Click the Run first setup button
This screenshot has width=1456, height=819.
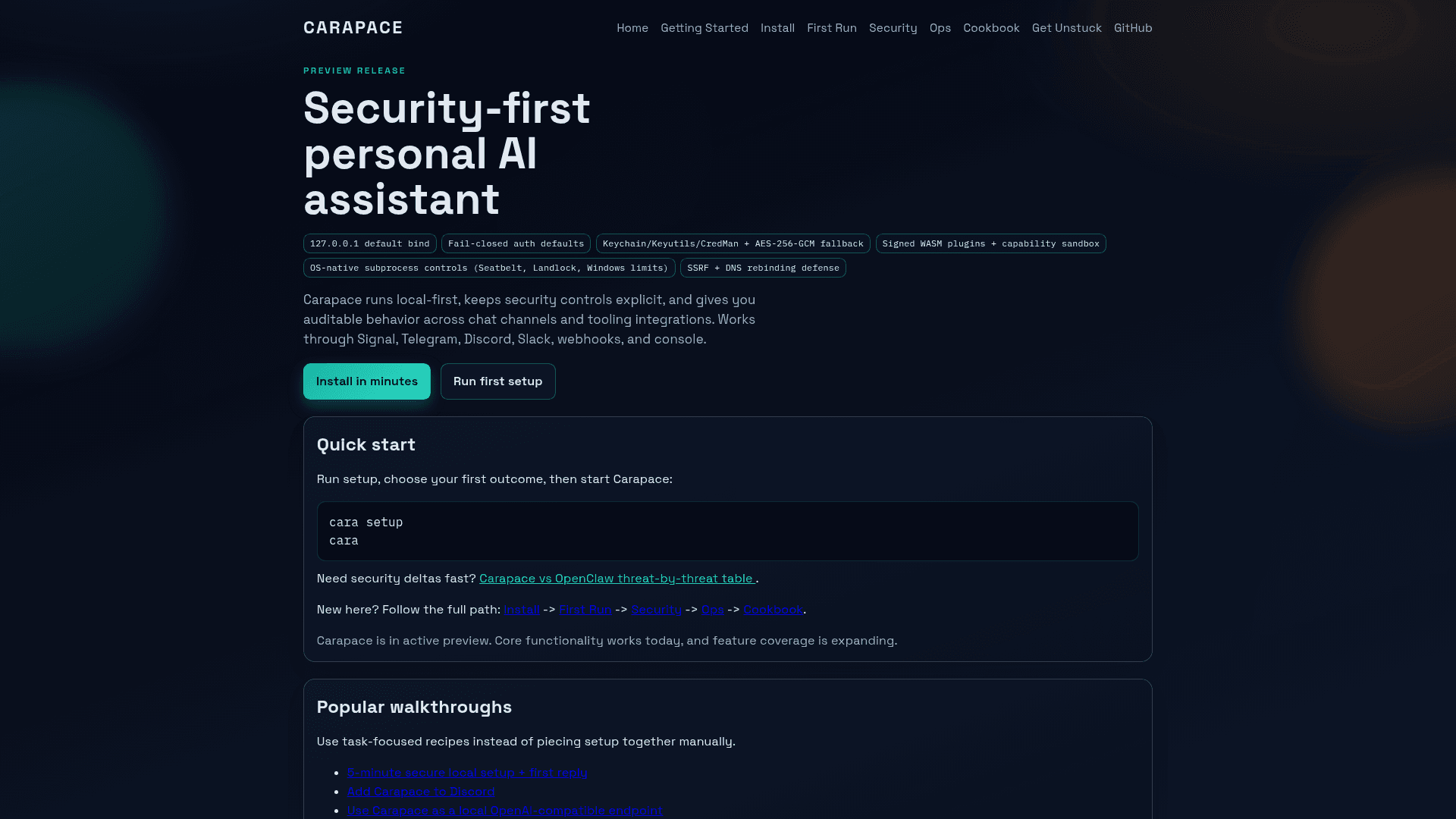pyautogui.click(x=497, y=381)
